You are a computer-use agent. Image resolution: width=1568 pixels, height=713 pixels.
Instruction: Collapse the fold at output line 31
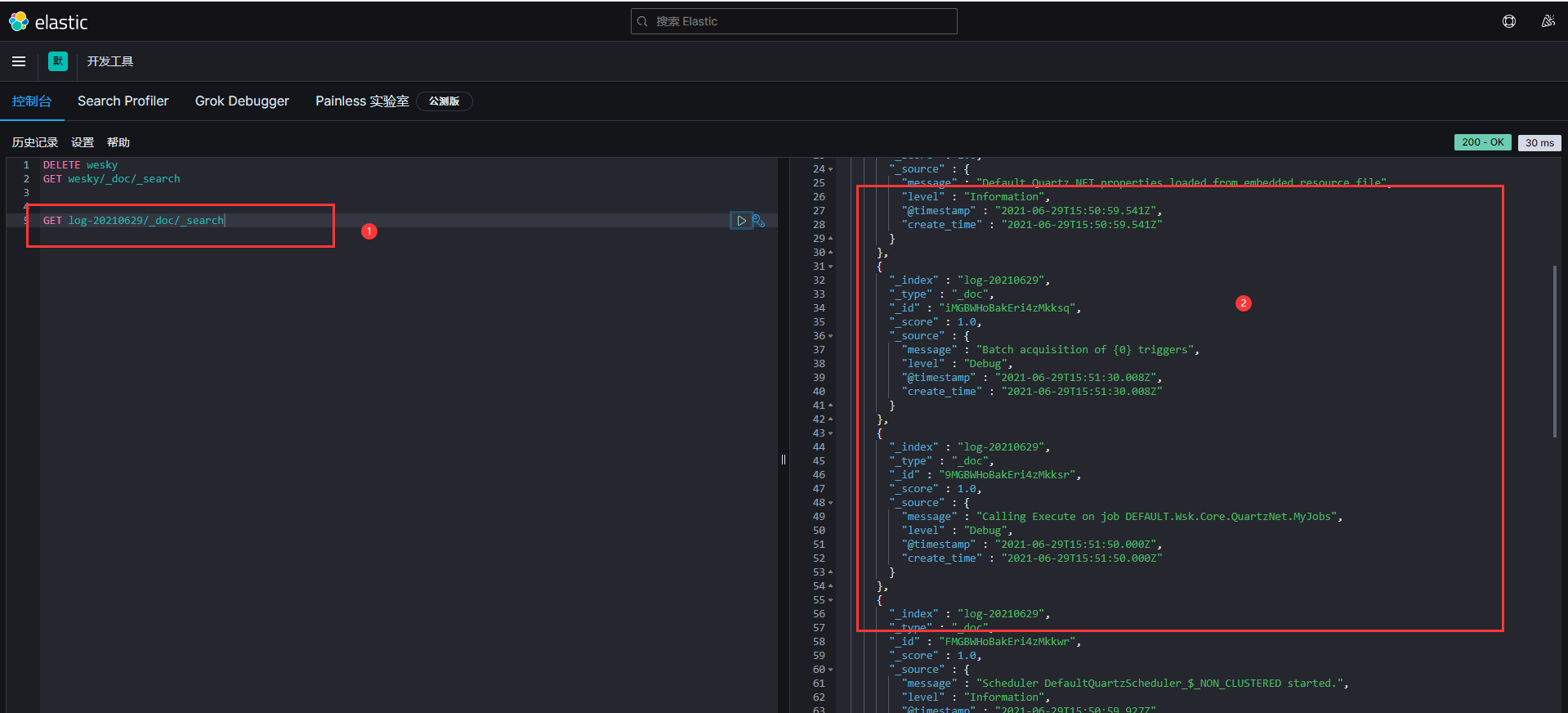831,267
